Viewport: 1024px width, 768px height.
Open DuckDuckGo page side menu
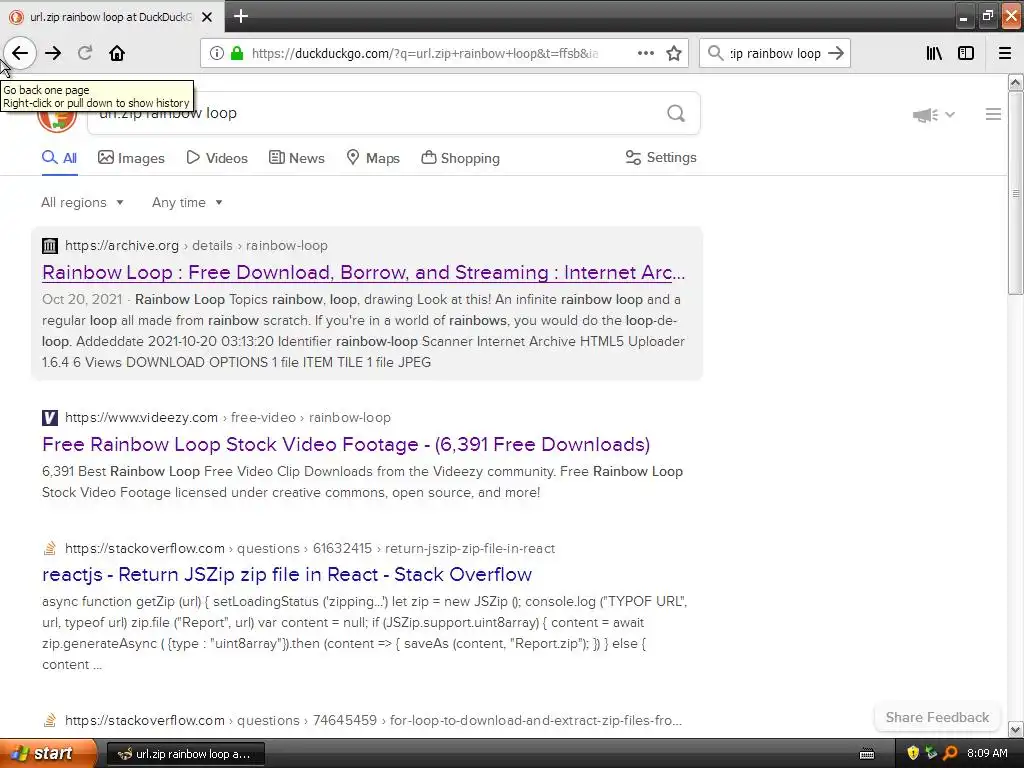(x=993, y=114)
